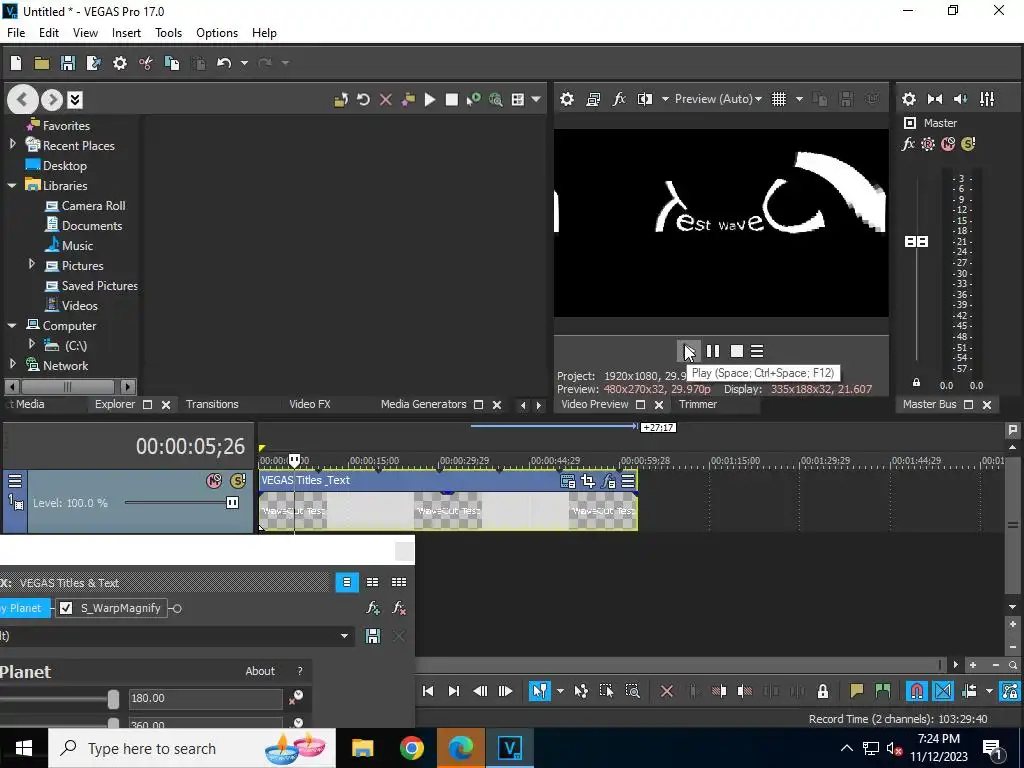This screenshot has height=768, width=1024.
Task: Open Video Output FX in the preview
Action: point(618,99)
